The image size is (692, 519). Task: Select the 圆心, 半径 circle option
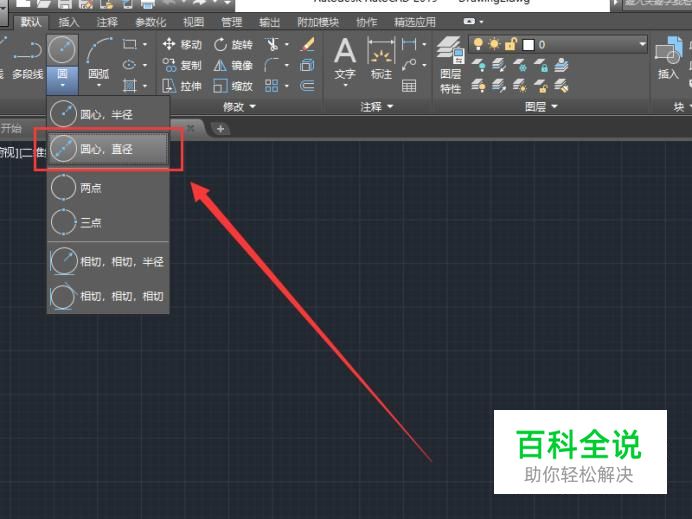108,114
